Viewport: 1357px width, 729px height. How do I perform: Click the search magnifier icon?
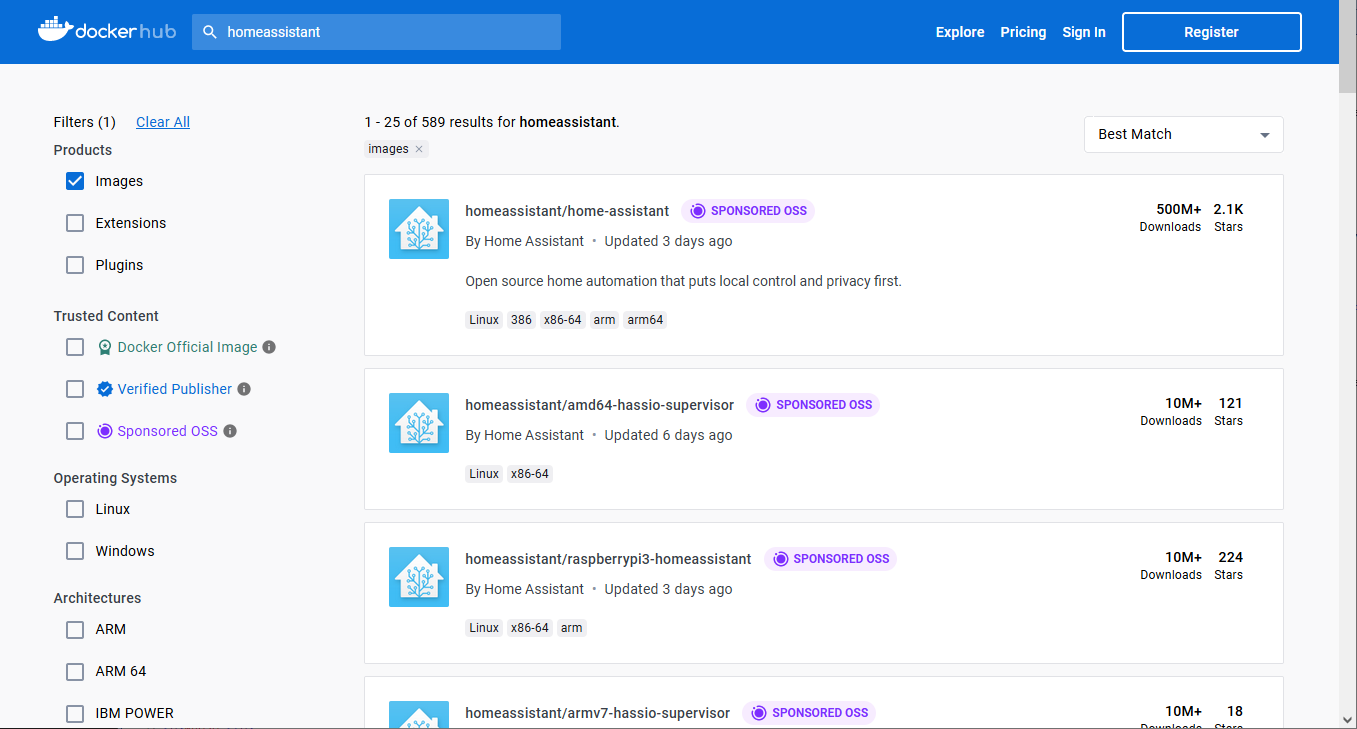click(210, 32)
